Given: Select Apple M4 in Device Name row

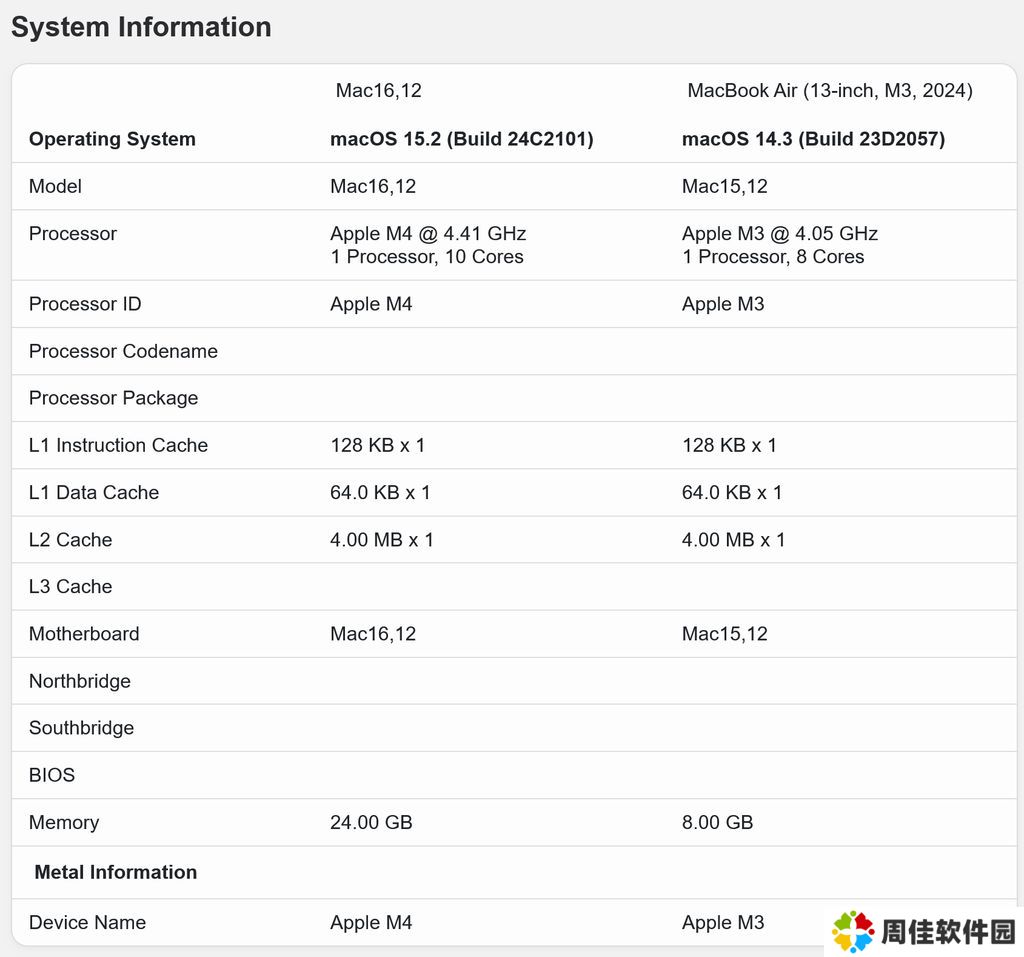Looking at the screenshot, I should click(371, 923).
